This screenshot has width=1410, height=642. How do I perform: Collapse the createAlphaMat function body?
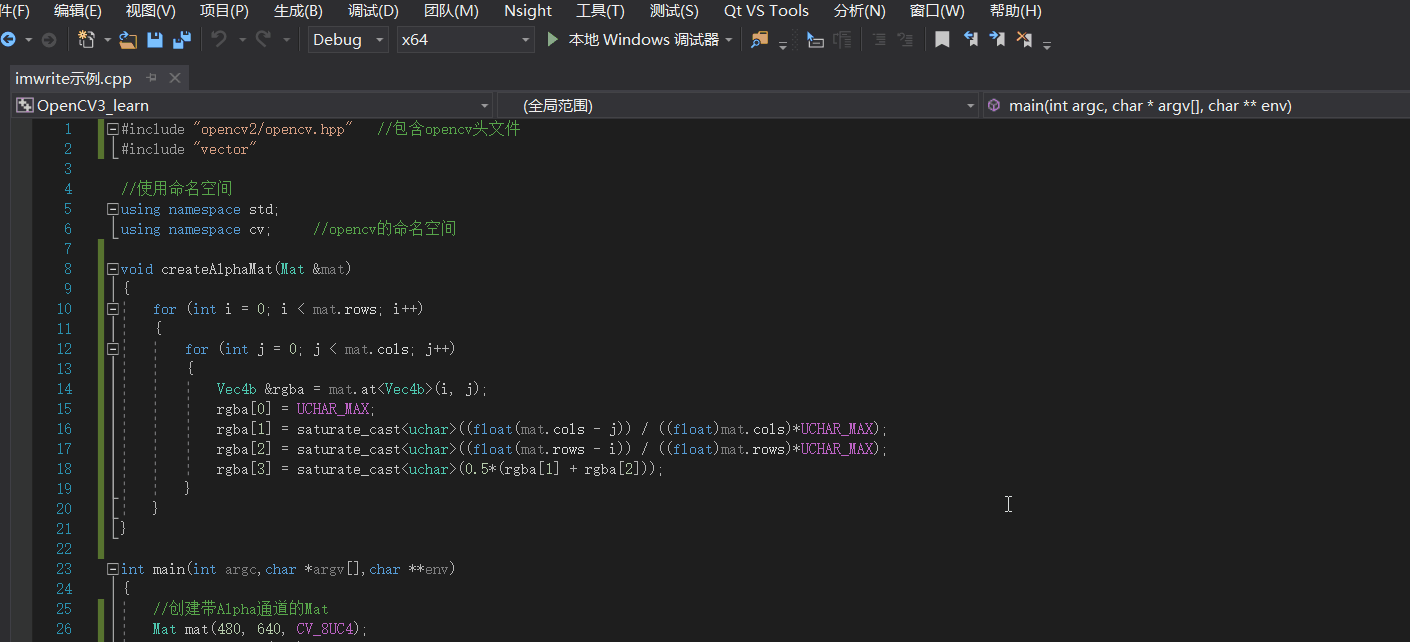tap(112, 268)
